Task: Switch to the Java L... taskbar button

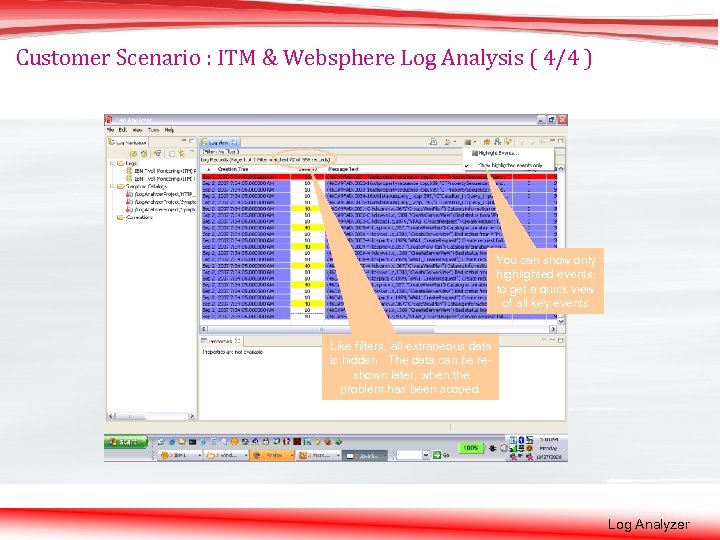Action: click(x=365, y=456)
